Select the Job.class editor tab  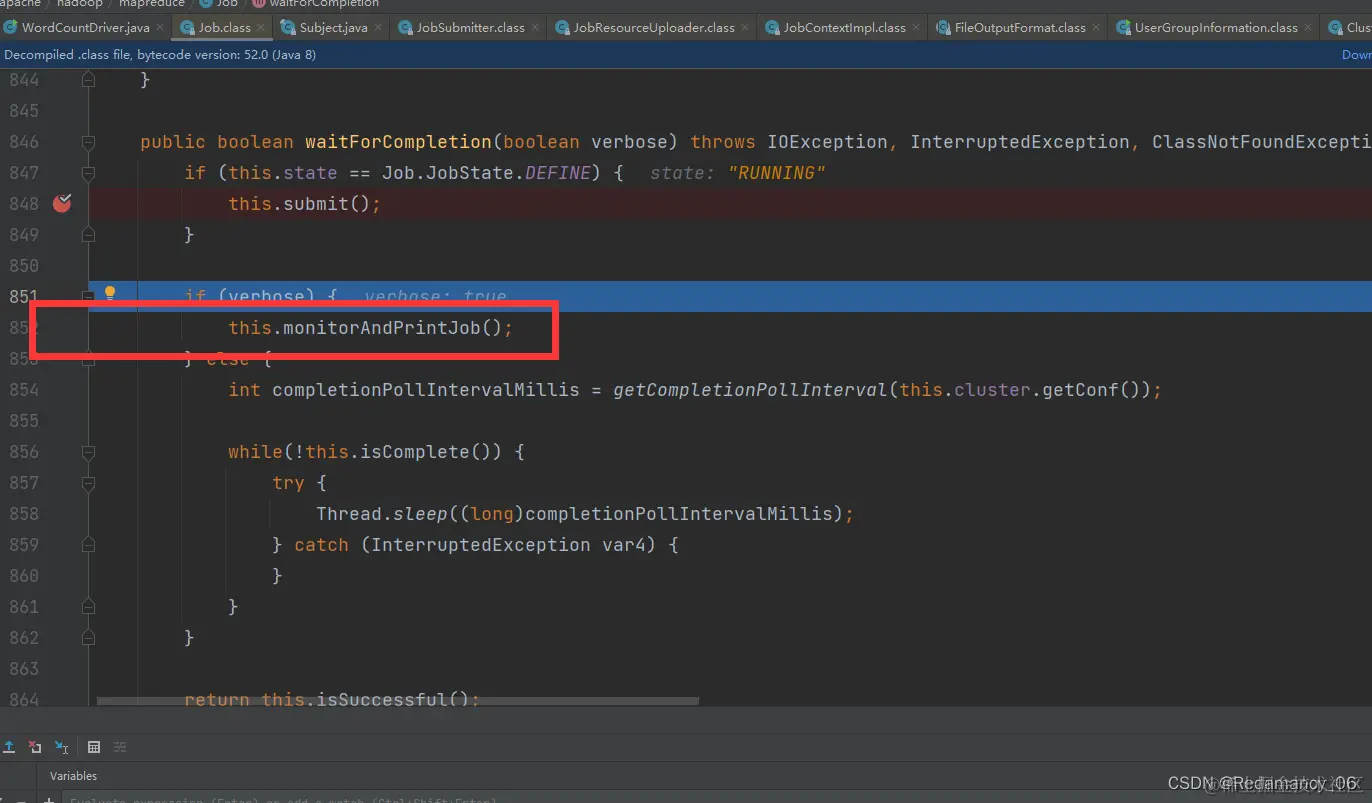pos(224,27)
